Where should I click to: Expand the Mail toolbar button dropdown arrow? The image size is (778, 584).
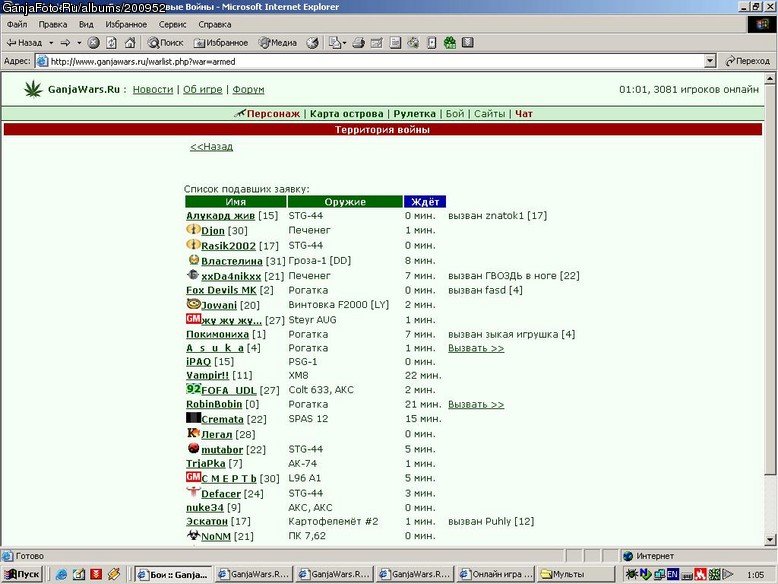tap(344, 43)
